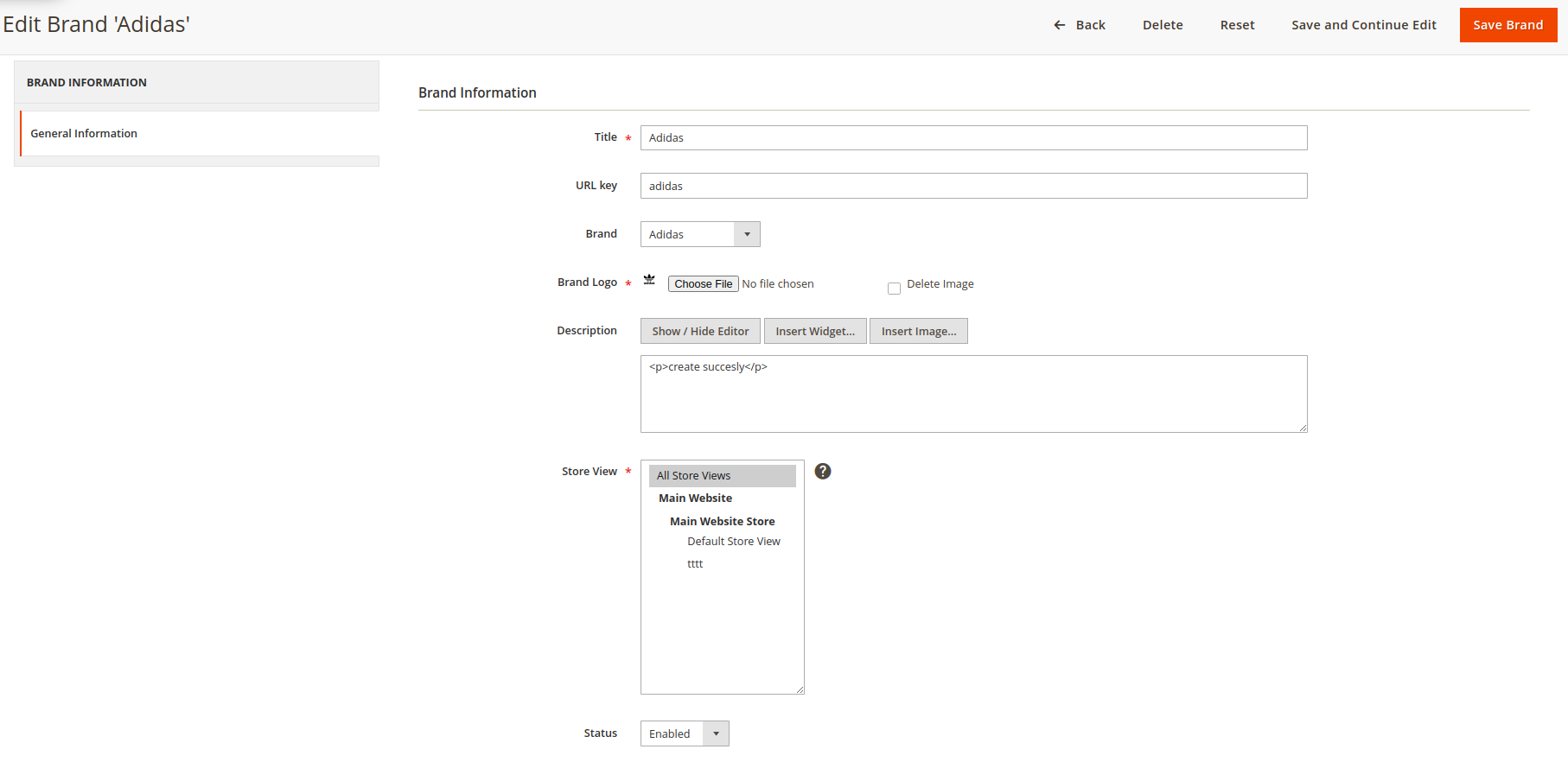Click into the Title input field
This screenshot has height=762, width=1568.
[x=973, y=138]
